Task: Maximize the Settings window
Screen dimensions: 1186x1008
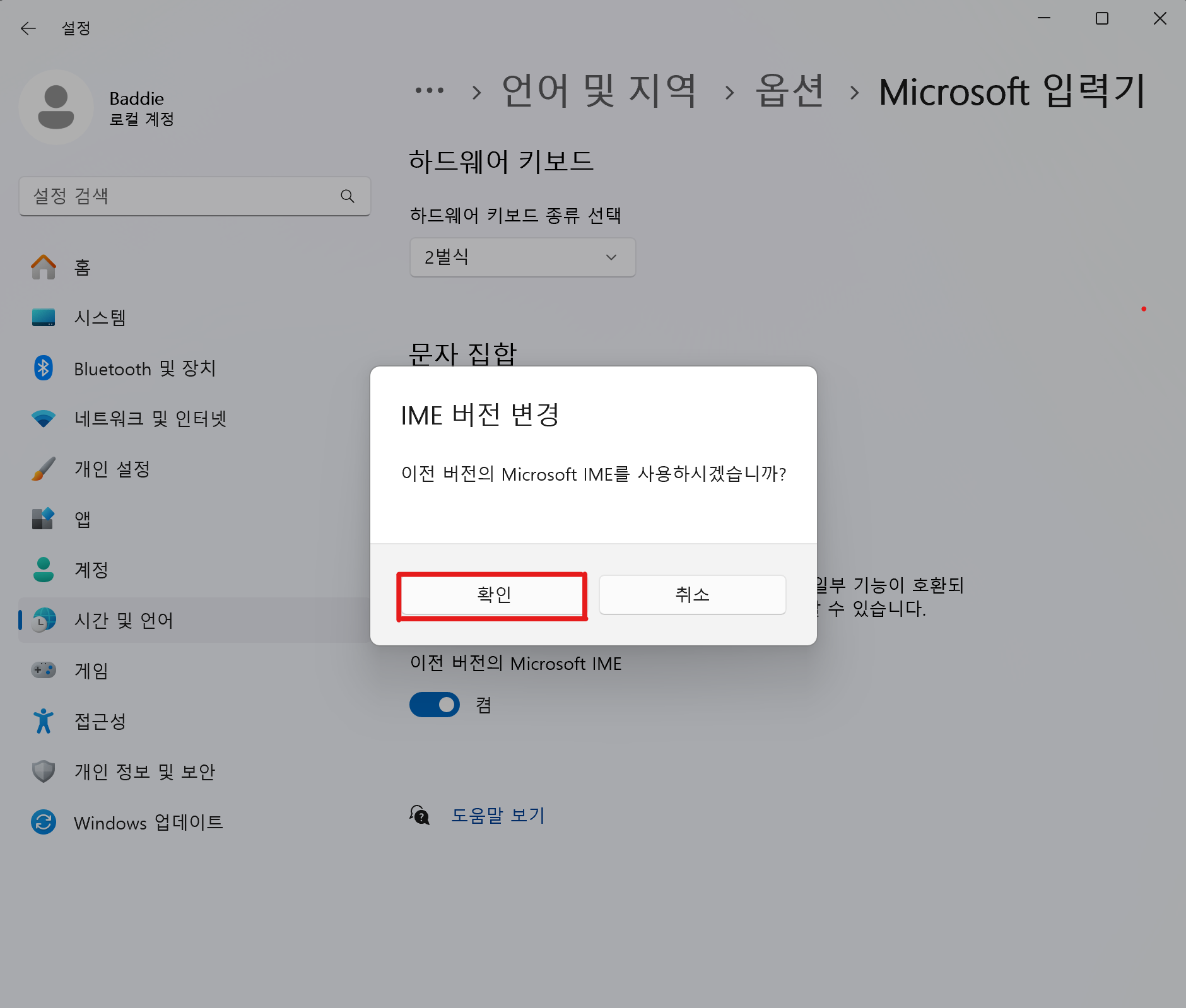Action: tap(1102, 18)
